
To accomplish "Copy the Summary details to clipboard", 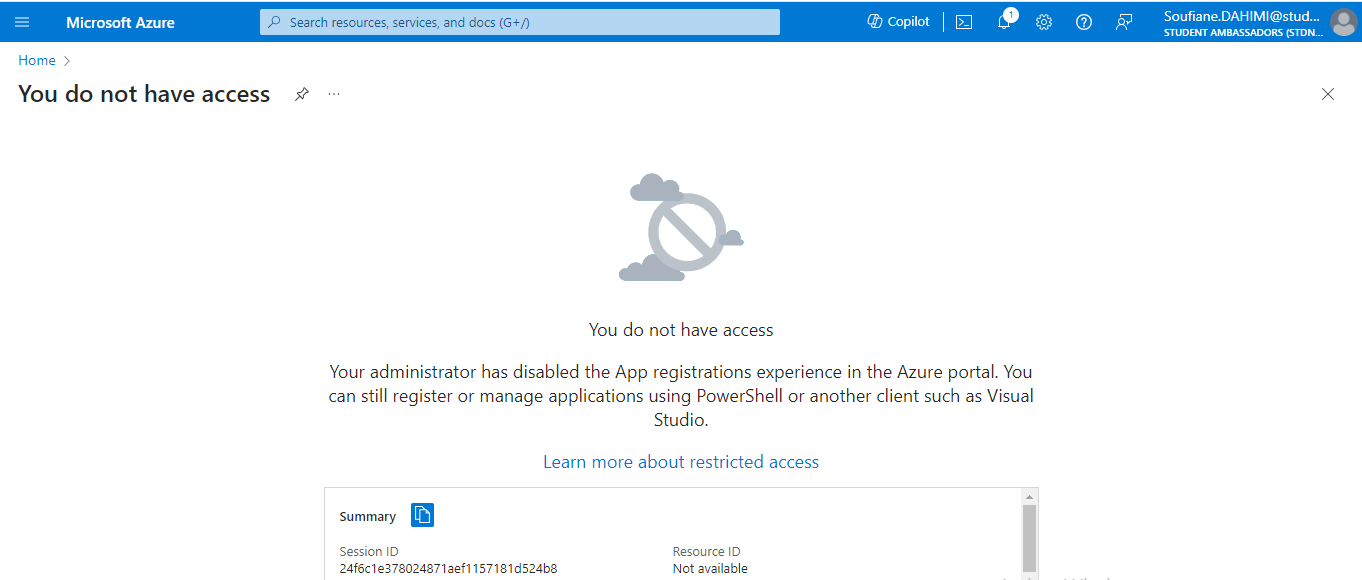I will click(x=422, y=515).
